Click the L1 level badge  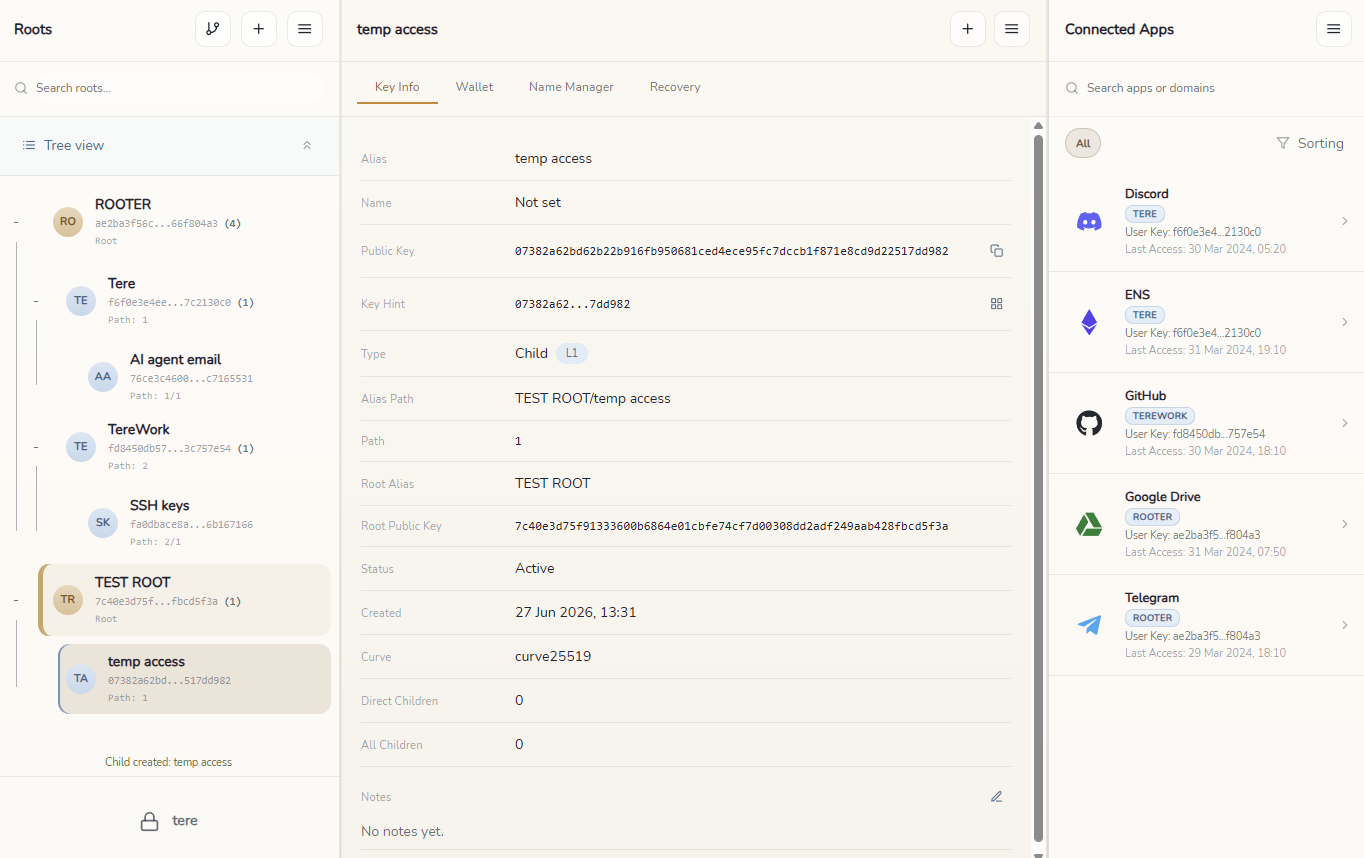(x=572, y=353)
